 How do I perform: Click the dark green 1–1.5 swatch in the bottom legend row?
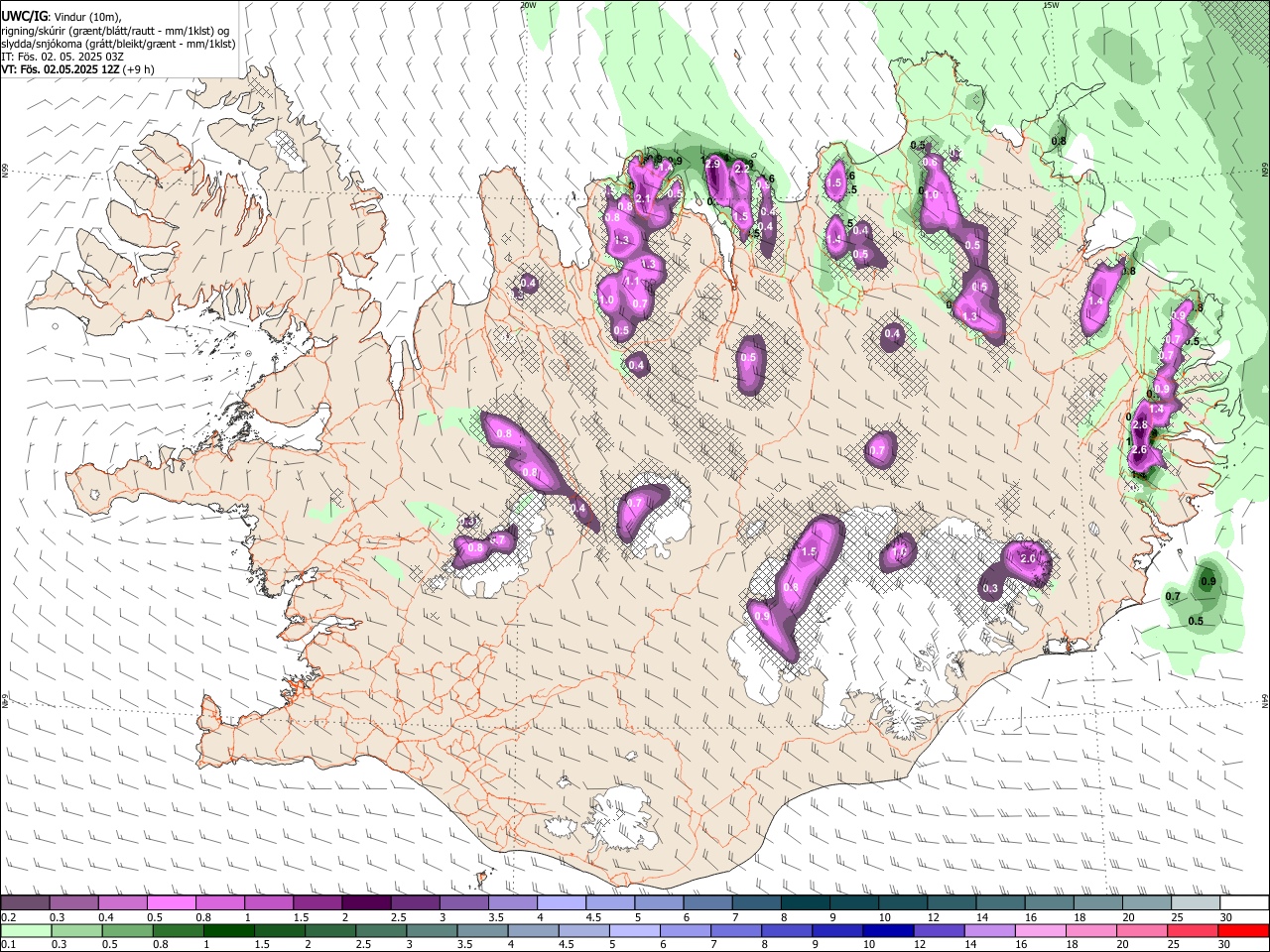(228, 931)
